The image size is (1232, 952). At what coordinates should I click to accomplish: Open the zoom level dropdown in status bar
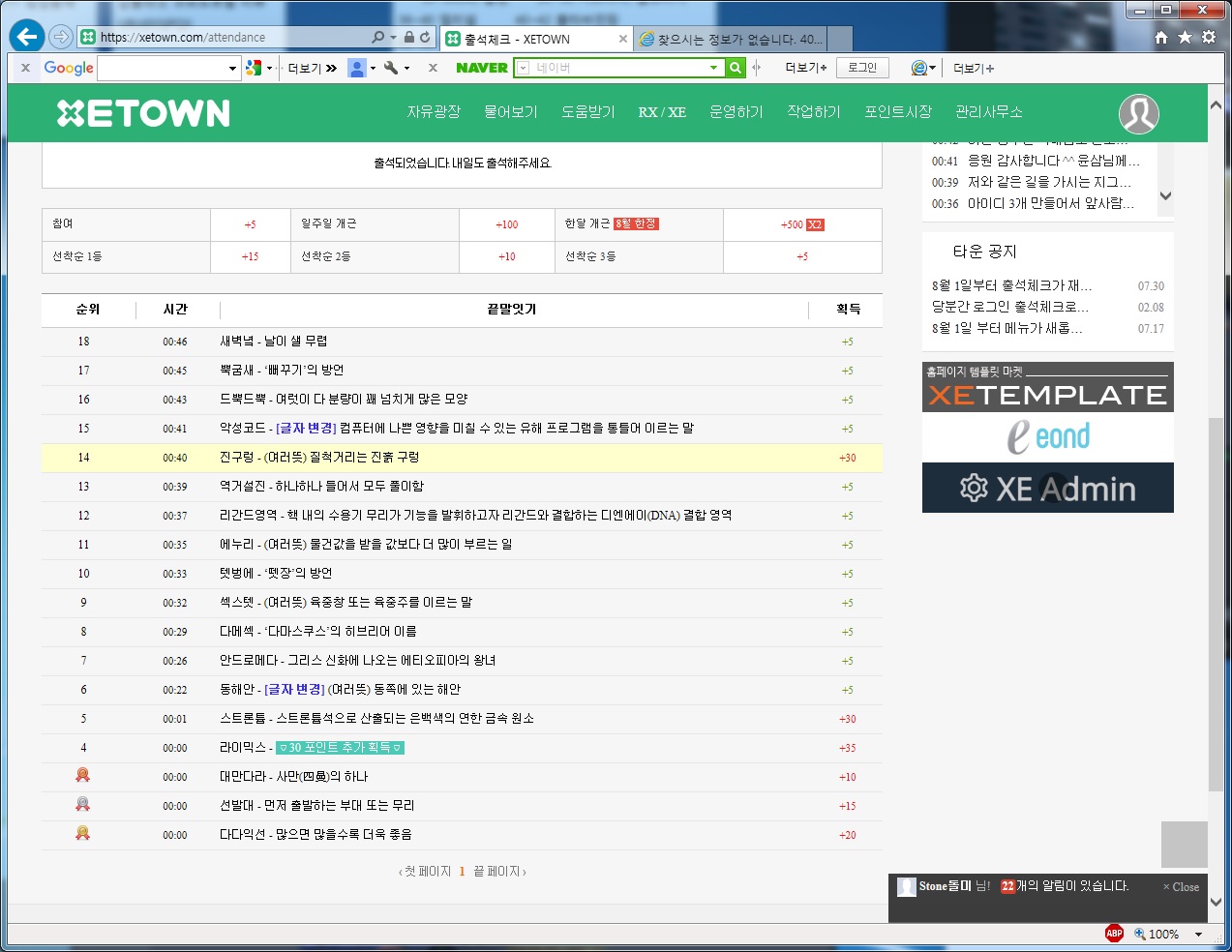1199,935
